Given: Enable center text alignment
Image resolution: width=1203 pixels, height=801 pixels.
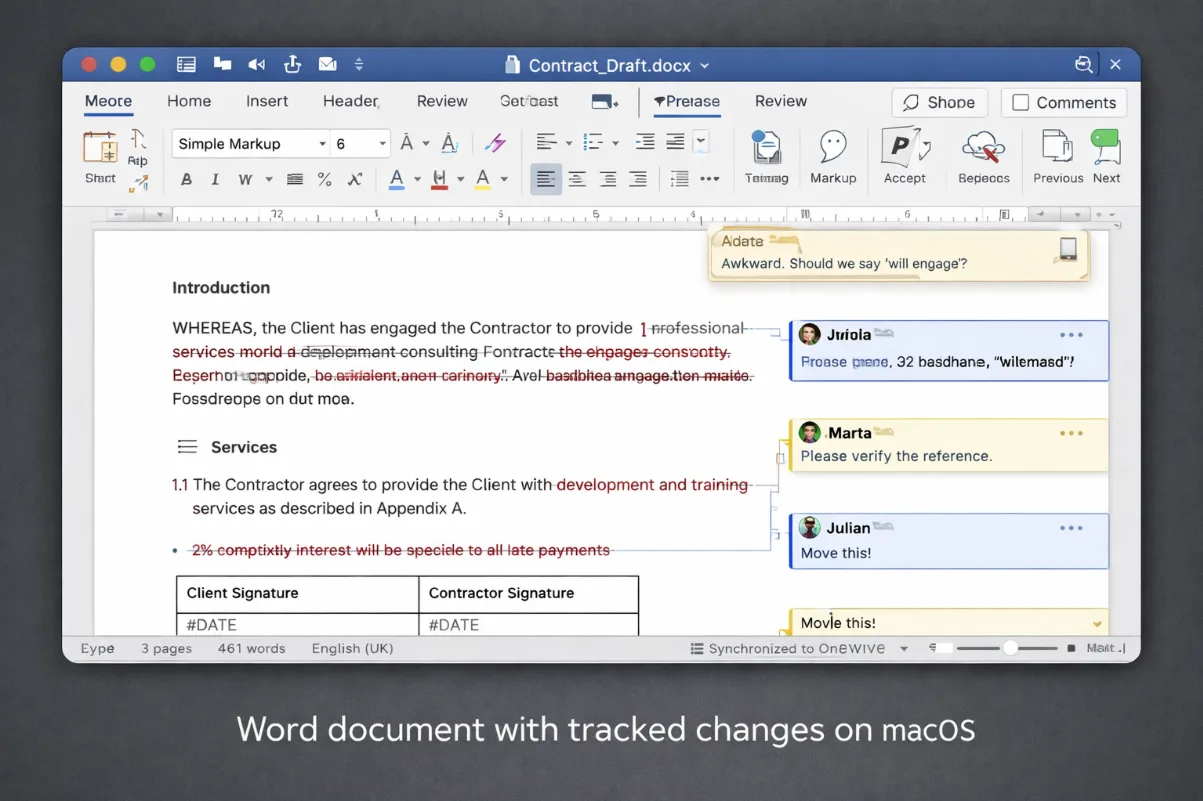Looking at the screenshot, I should [x=577, y=179].
